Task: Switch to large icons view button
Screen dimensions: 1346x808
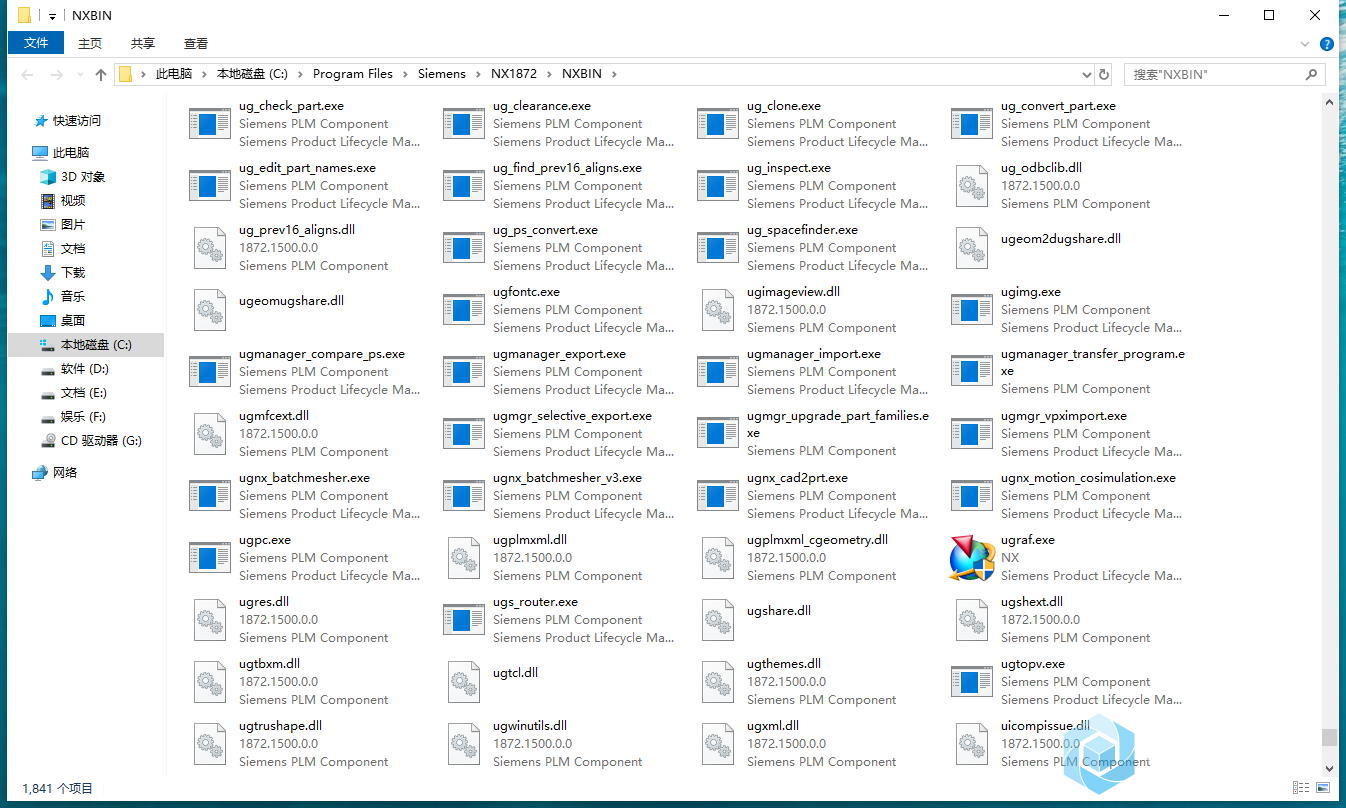Action: pos(1322,788)
